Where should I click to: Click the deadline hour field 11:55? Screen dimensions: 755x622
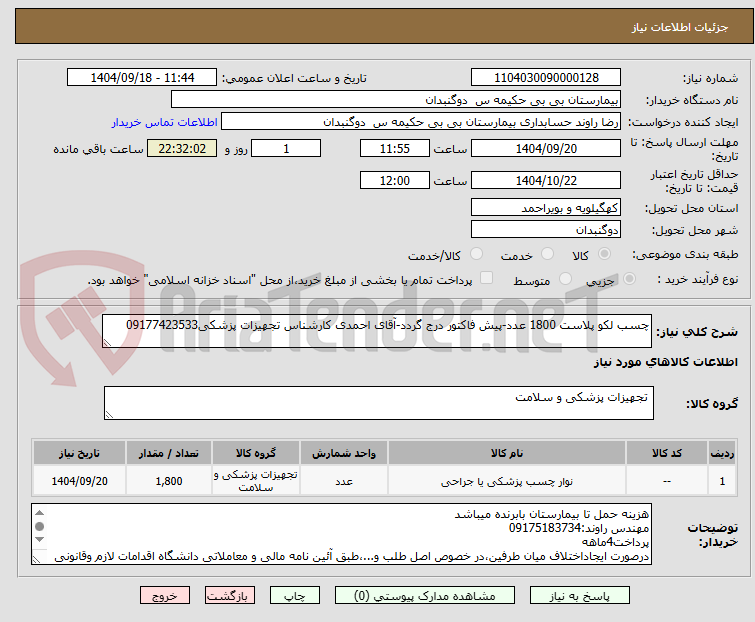[395, 148]
